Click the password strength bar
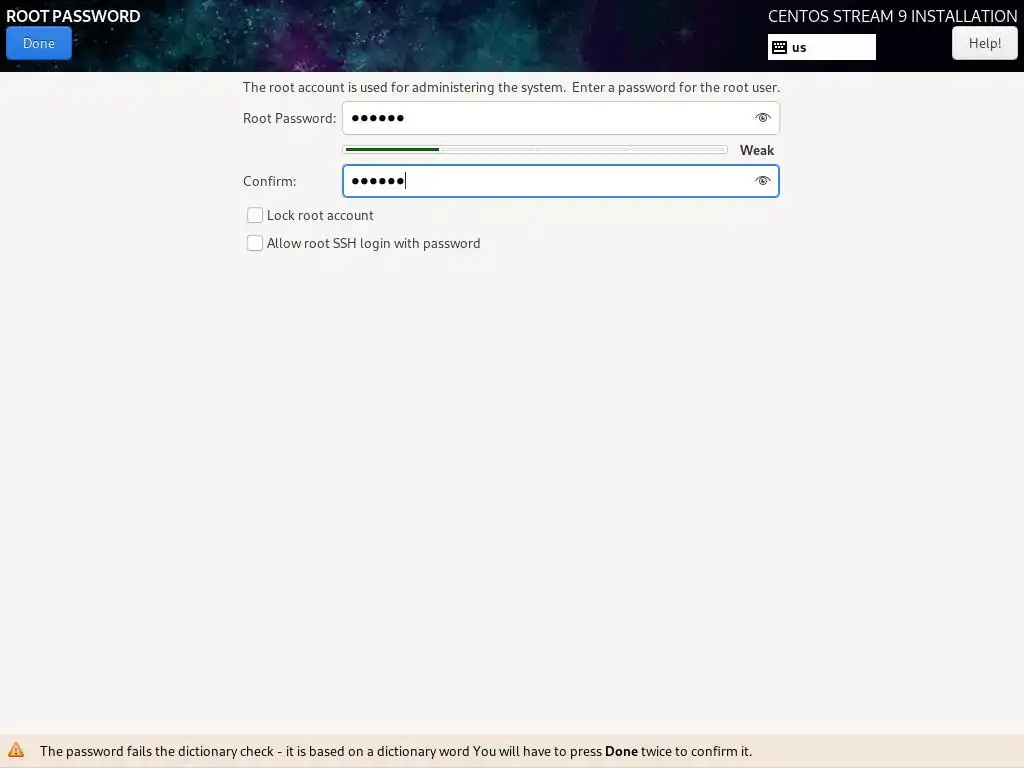The width and height of the screenshot is (1024, 768). [535, 150]
